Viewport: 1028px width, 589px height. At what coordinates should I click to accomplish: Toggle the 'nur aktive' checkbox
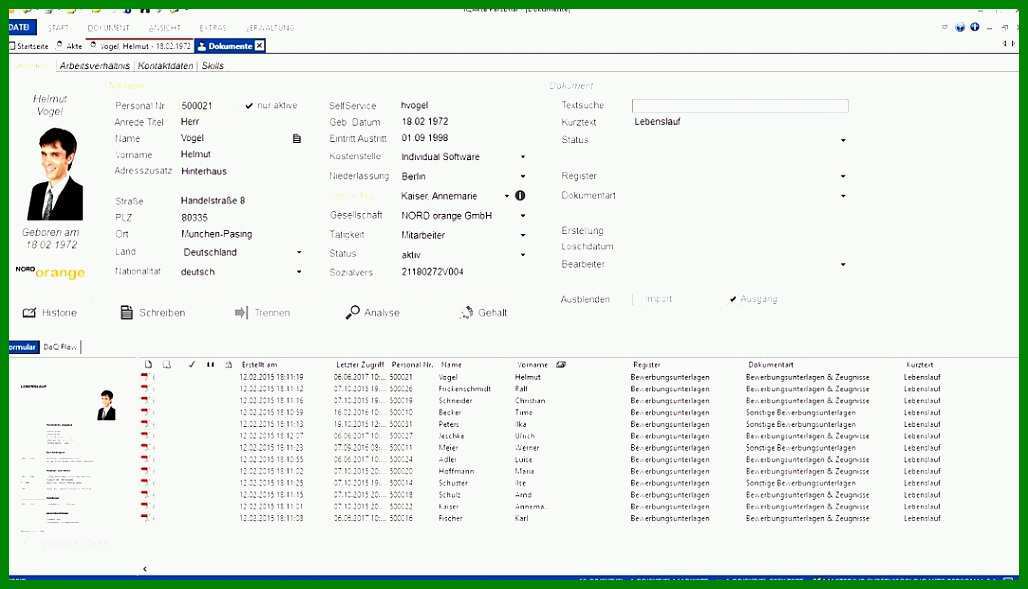(249, 106)
